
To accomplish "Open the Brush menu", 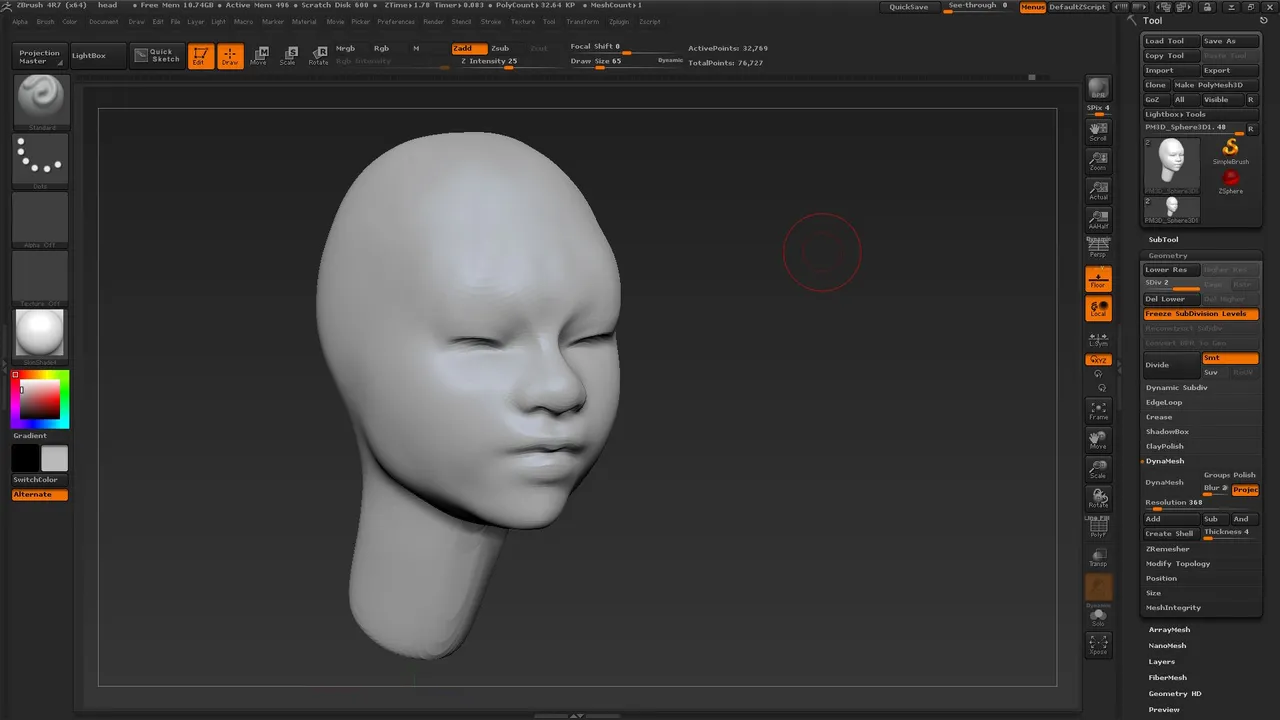I will pyautogui.click(x=45, y=21).
